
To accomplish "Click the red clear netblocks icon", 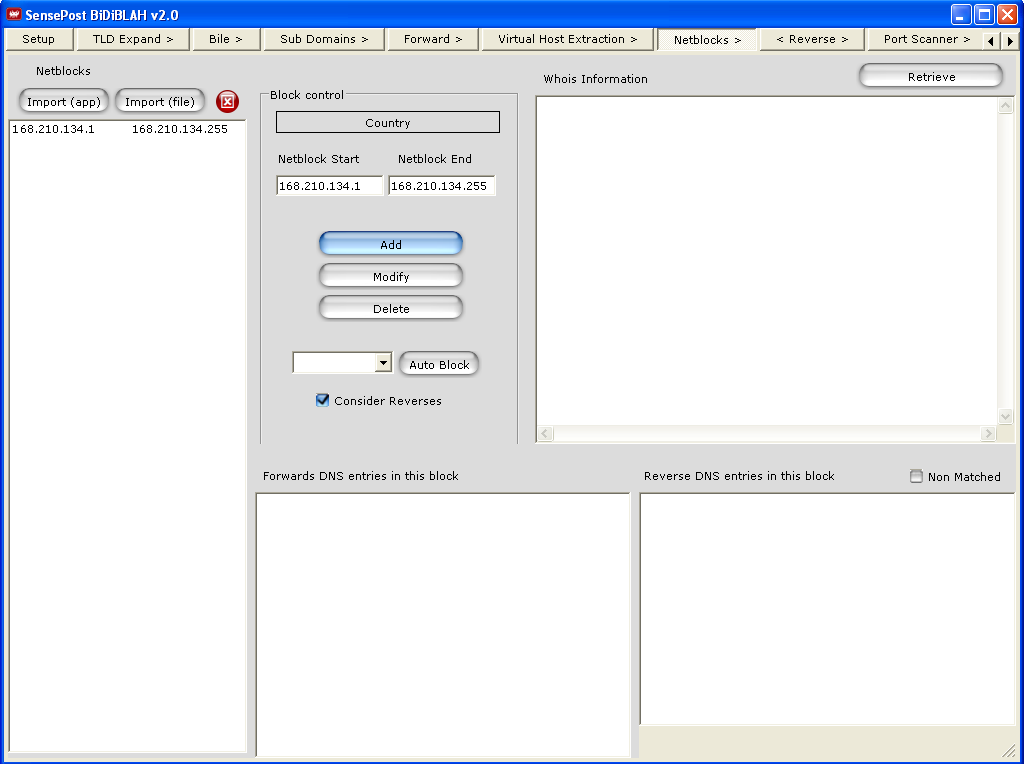I will 228,102.
